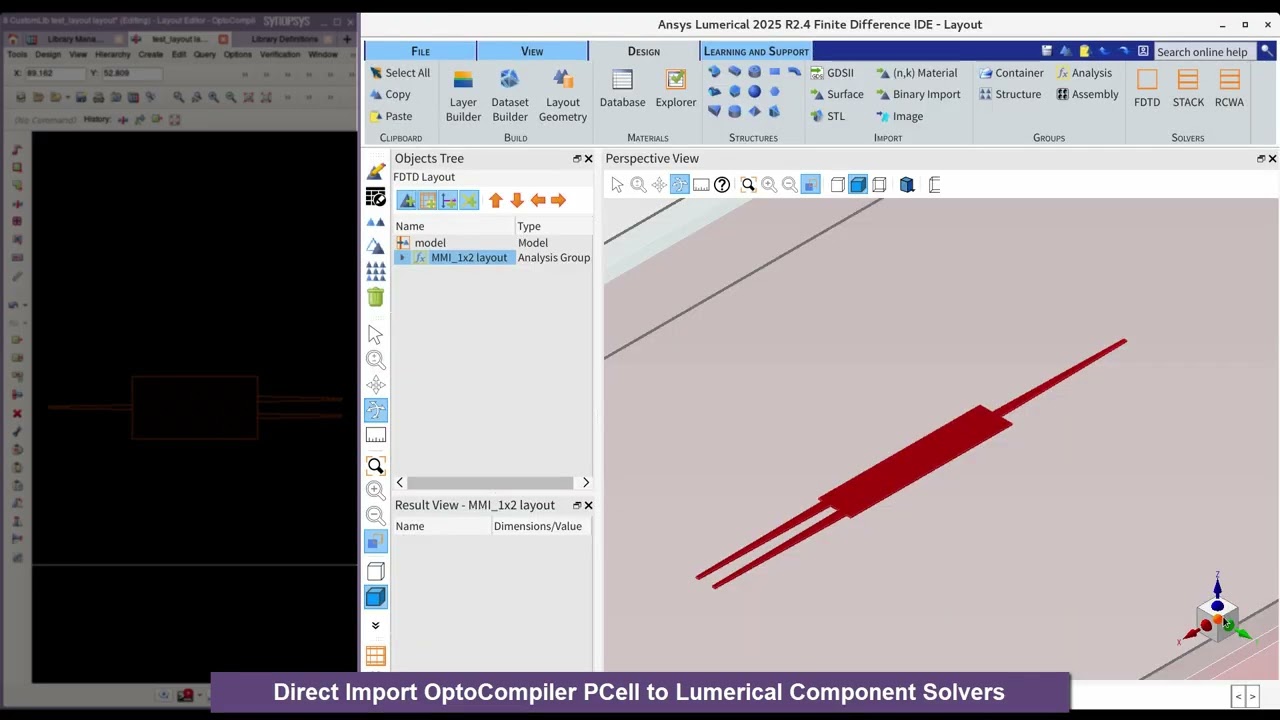Float the Objects Tree panel
The image size is (1280, 720).
click(x=576, y=159)
